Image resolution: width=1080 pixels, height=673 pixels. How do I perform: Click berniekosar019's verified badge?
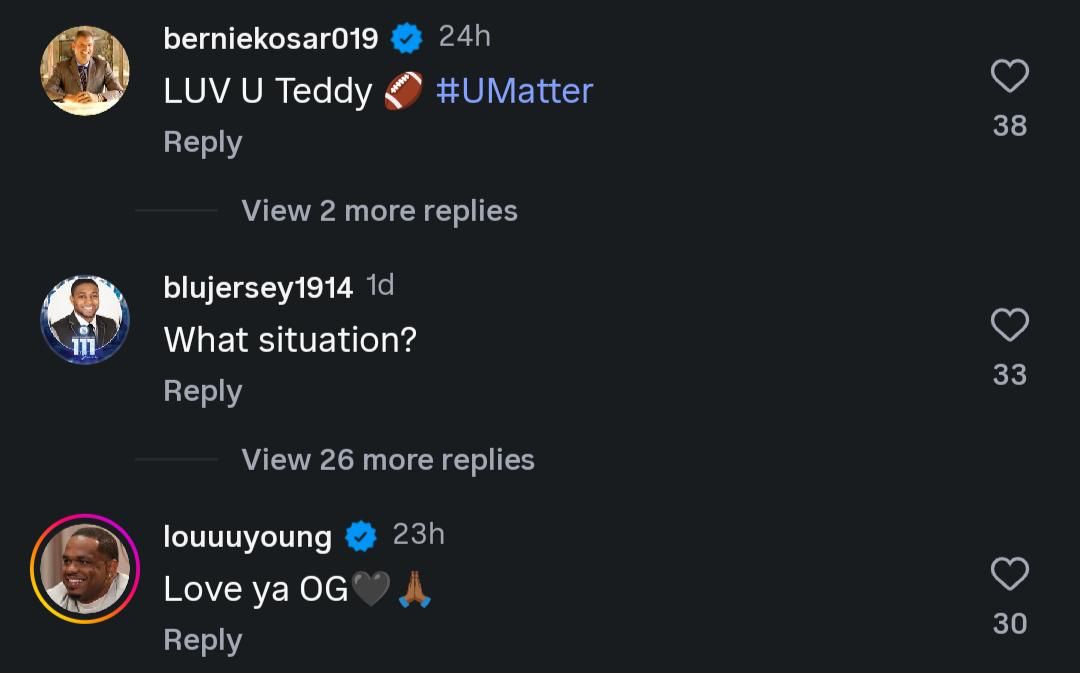point(407,39)
